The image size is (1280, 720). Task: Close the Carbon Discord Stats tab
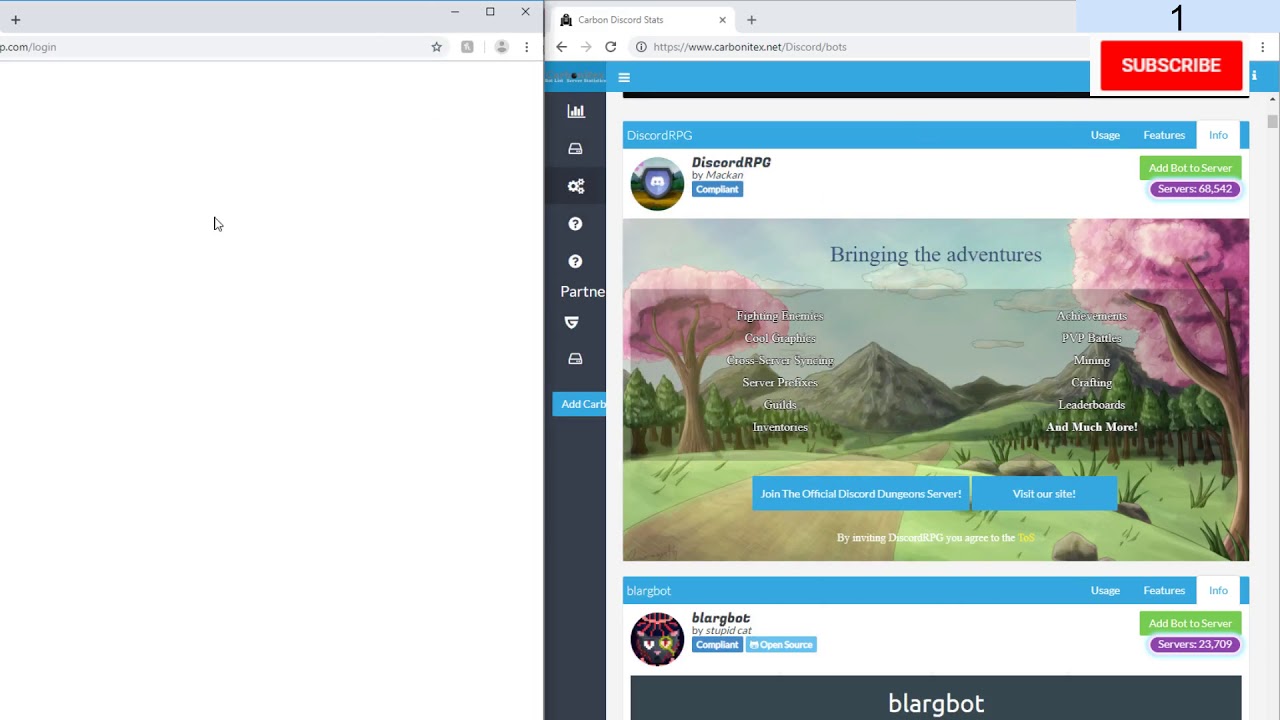coord(722,20)
